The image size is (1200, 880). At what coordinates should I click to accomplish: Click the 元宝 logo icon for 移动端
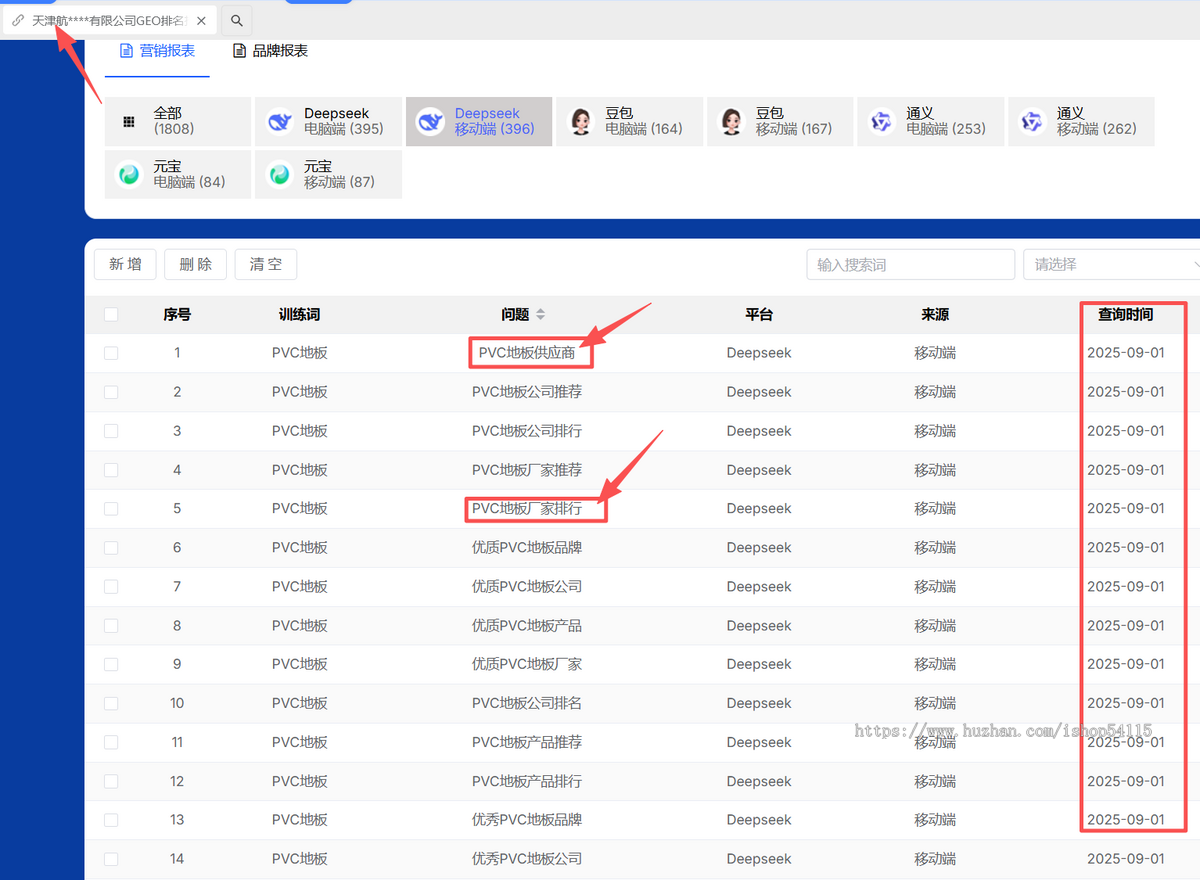click(280, 174)
